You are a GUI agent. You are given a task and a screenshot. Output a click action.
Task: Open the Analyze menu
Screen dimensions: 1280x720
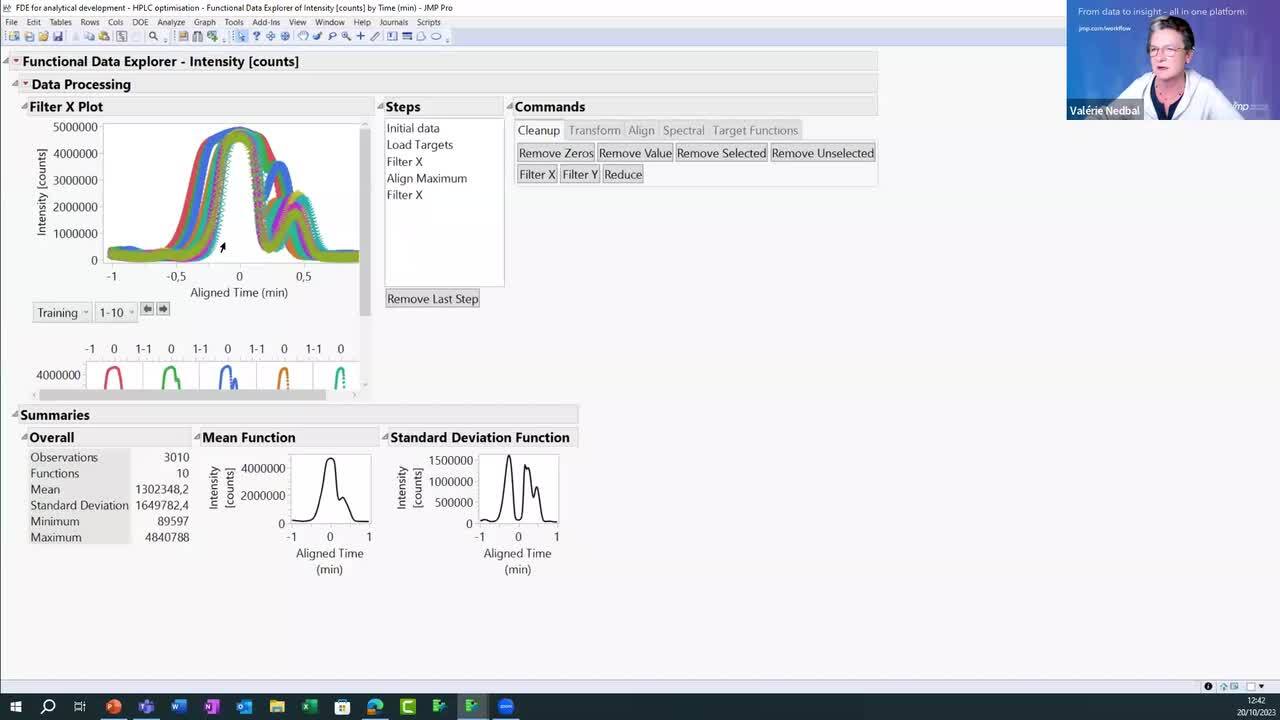click(x=170, y=22)
